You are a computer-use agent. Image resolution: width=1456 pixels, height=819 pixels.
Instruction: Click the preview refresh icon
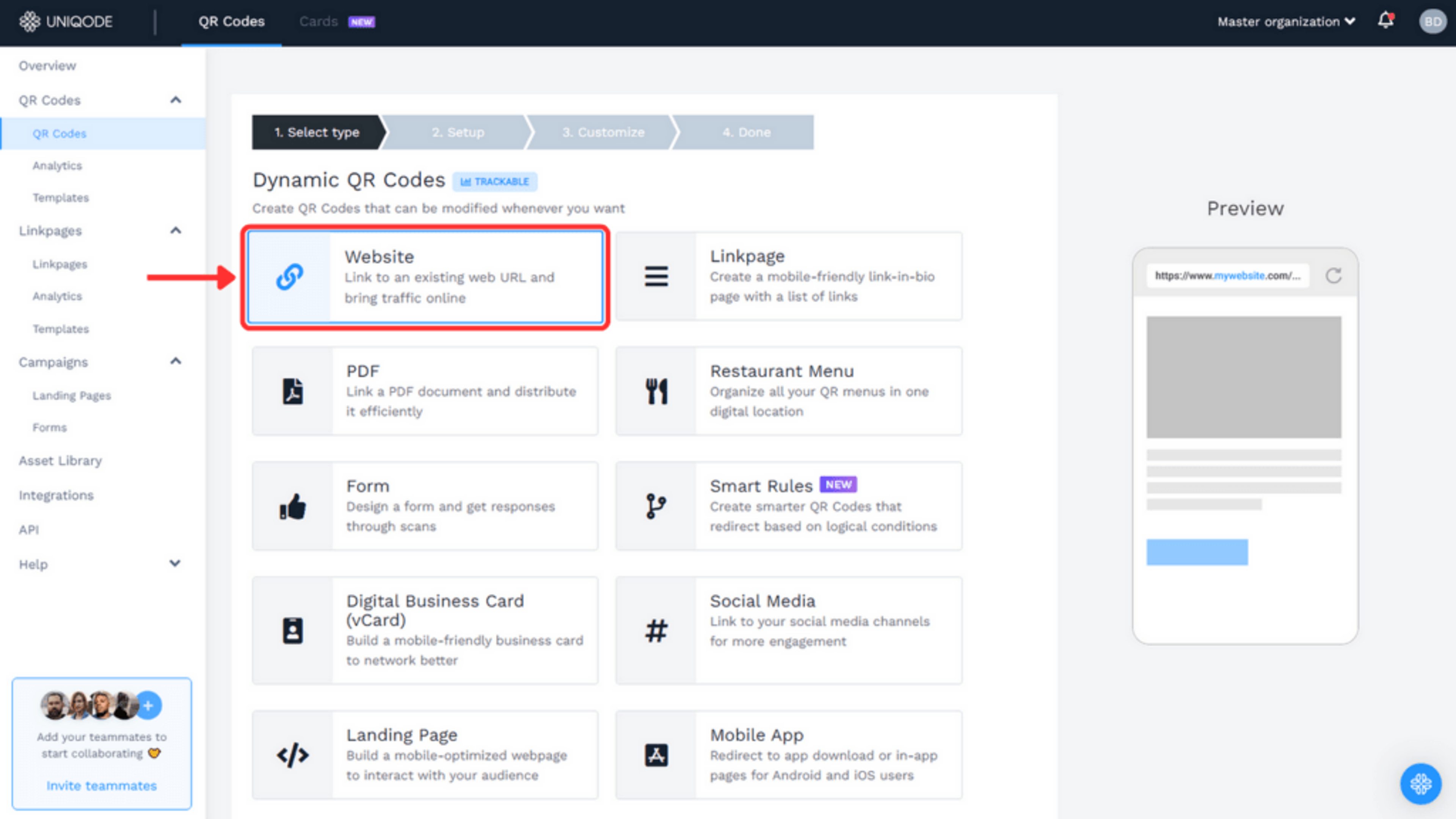click(1334, 276)
